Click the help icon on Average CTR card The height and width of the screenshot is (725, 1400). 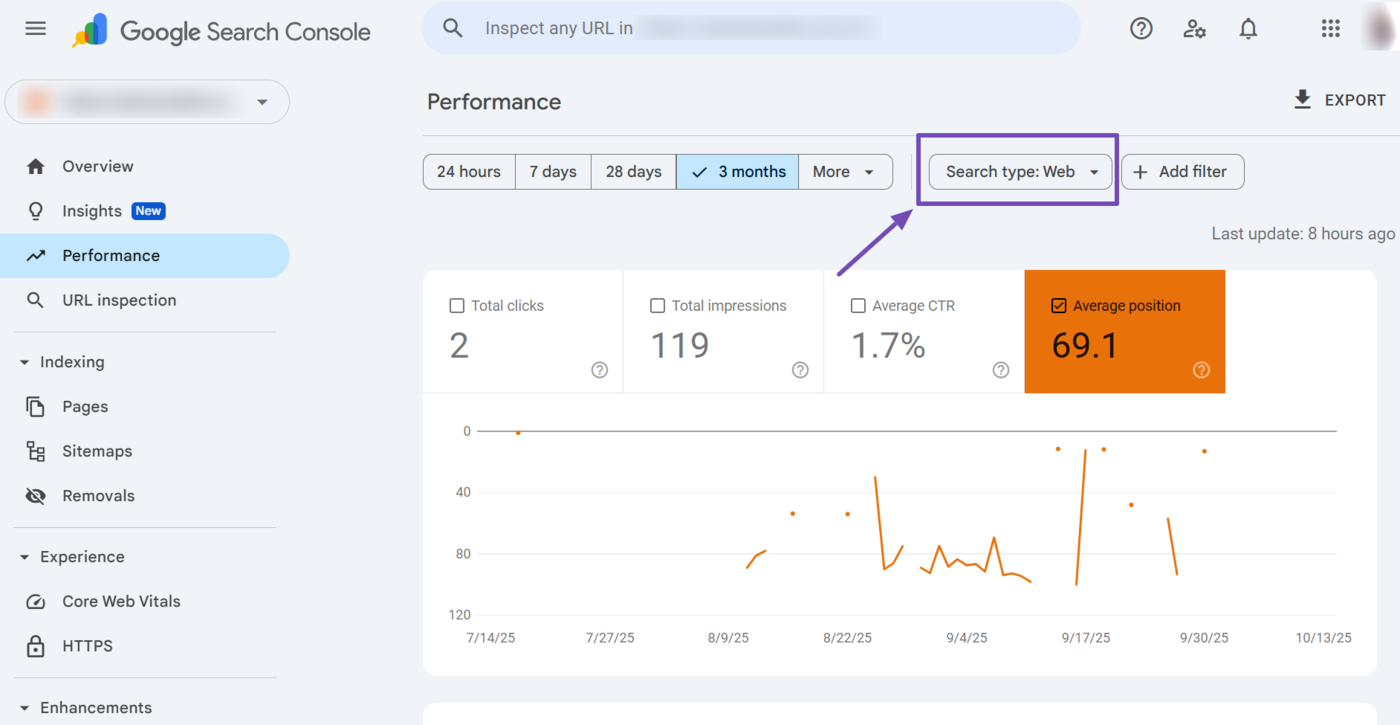pyautogui.click(x=1000, y=370)
